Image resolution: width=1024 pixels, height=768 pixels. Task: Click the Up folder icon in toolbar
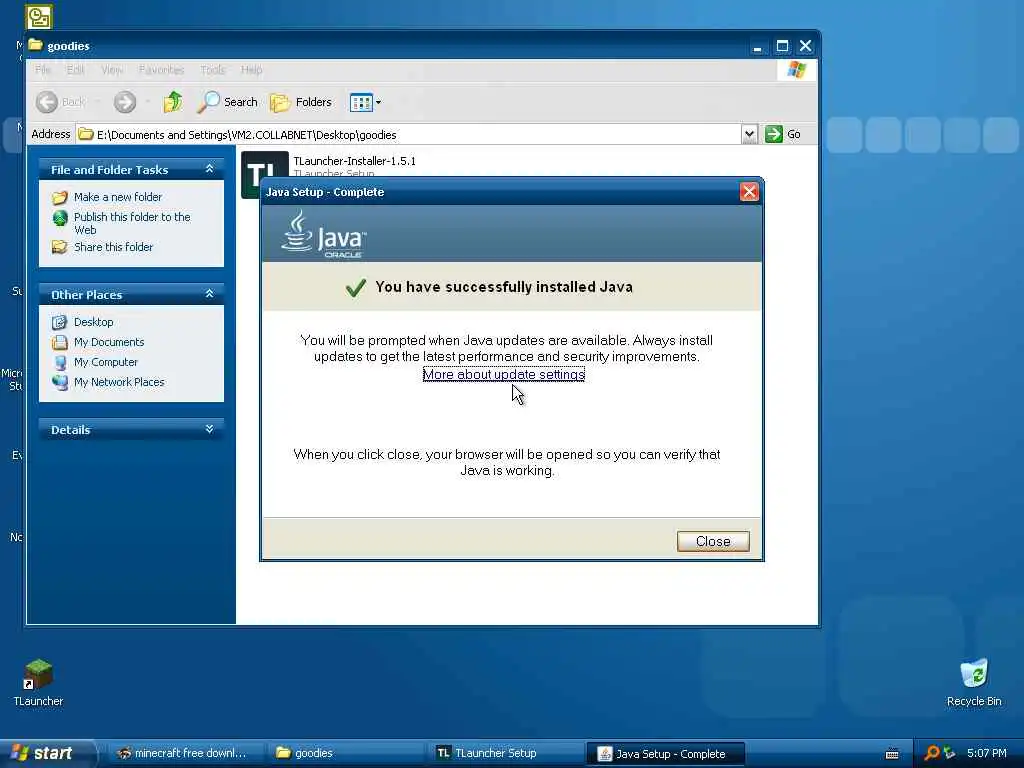pos(173,102)
